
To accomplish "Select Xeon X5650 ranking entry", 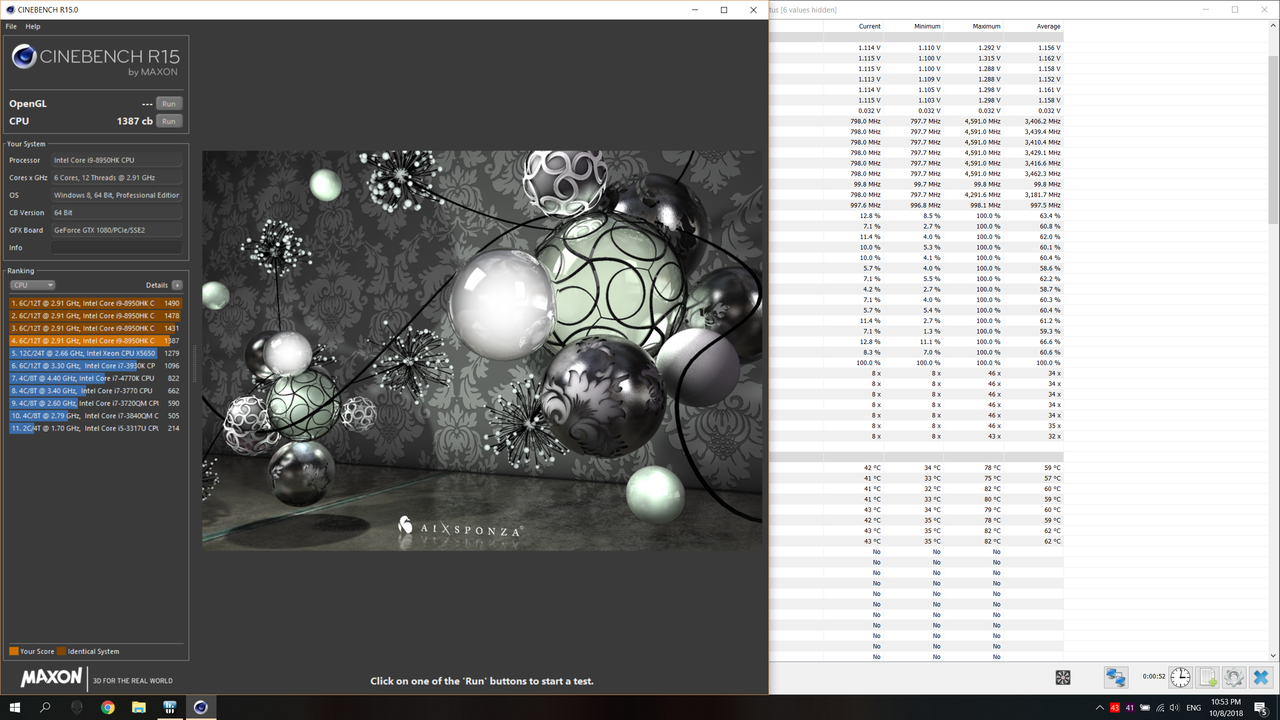I will click(96, 353).
